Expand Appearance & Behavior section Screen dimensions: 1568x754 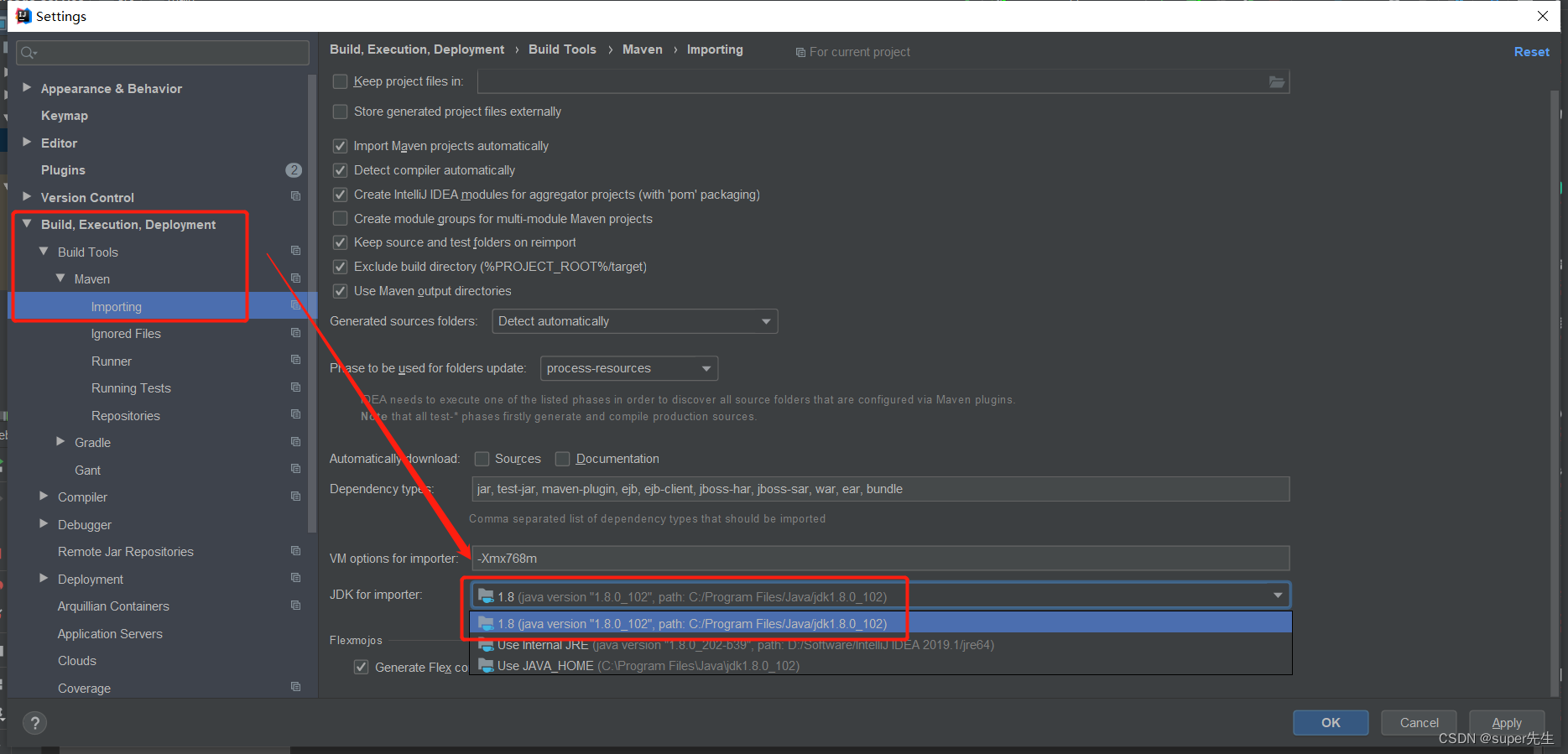pos(27,87)
